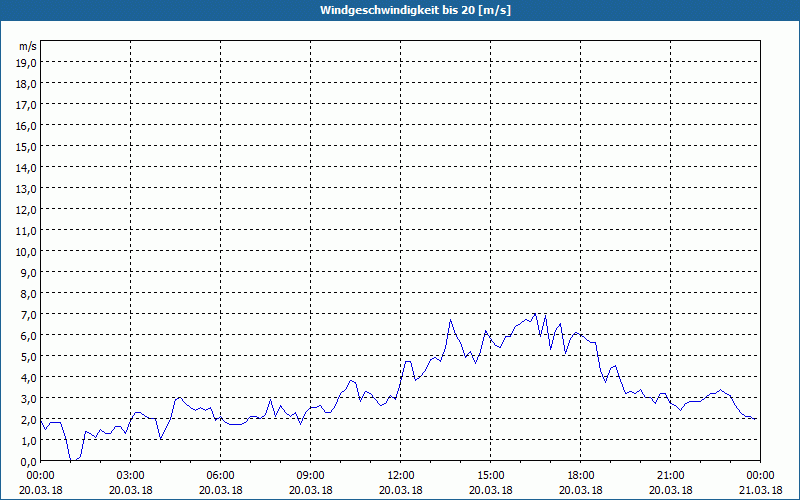This screenshot has width=800, height=500.
Task: Click the 17,0 y-axis value
Action: tap(27, 105)
